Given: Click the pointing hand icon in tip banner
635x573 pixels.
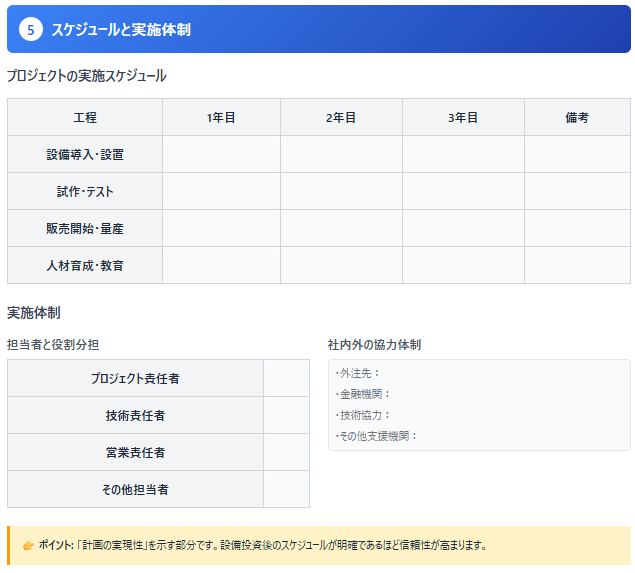Looking at the screenshot, I should (x=28, y=545).
